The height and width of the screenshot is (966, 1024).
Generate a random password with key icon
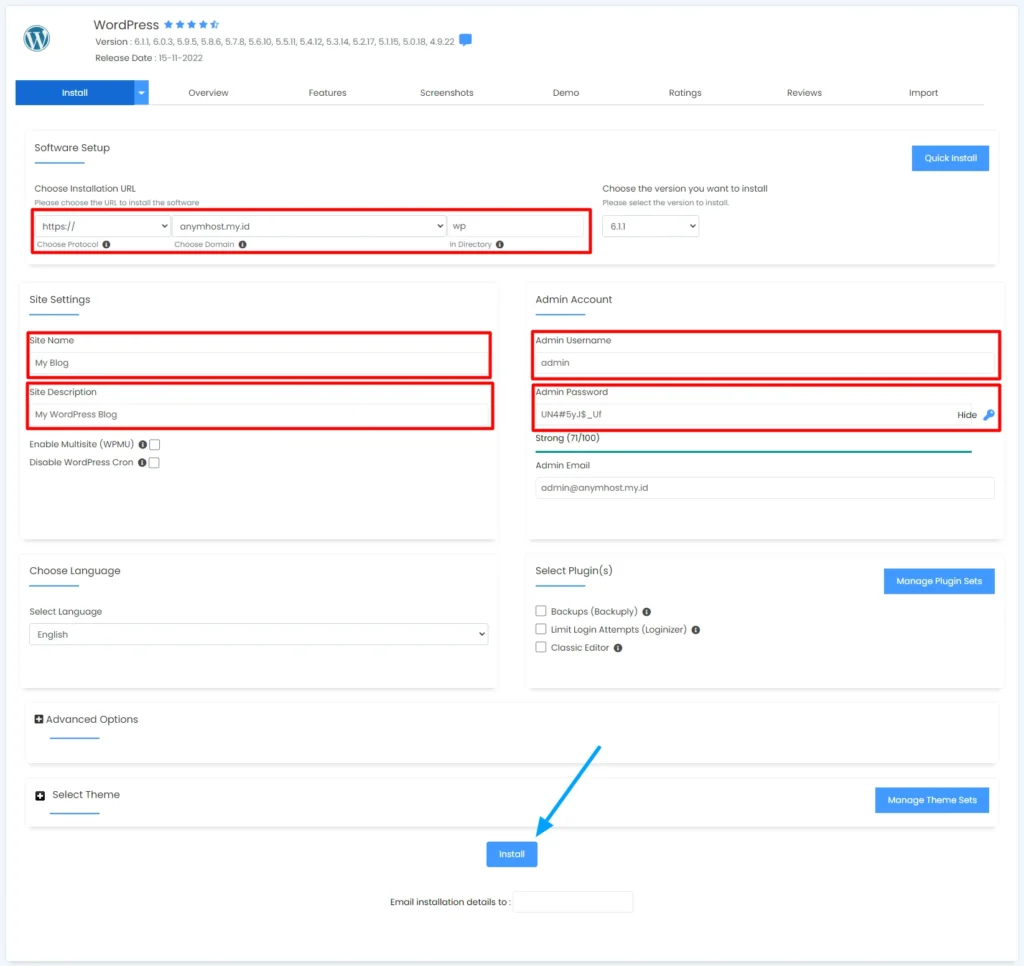click(x=989, y=415)
